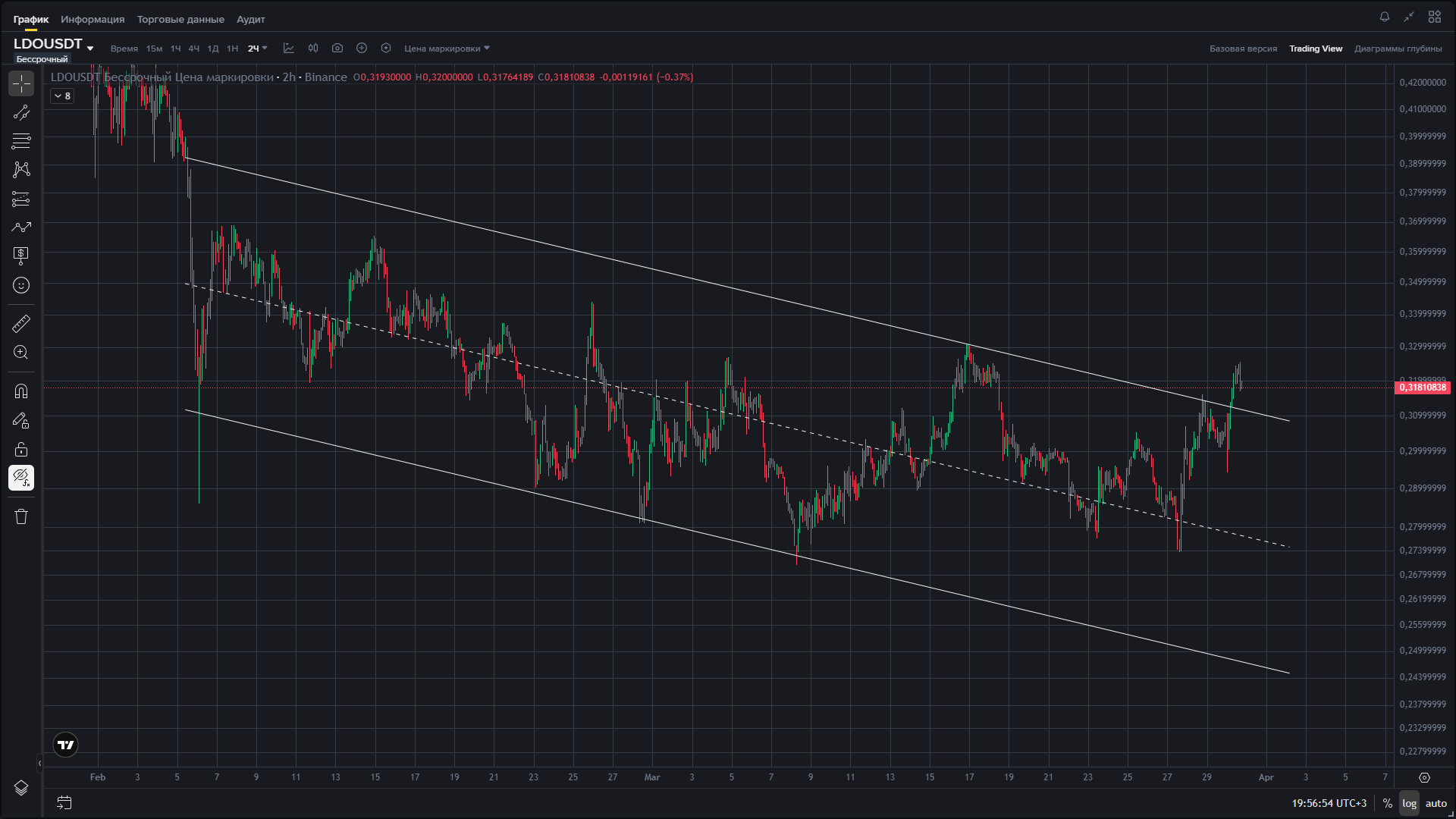Expand the collapsed indicators legend 8
Screen dimensions: 1456x819
62,96
